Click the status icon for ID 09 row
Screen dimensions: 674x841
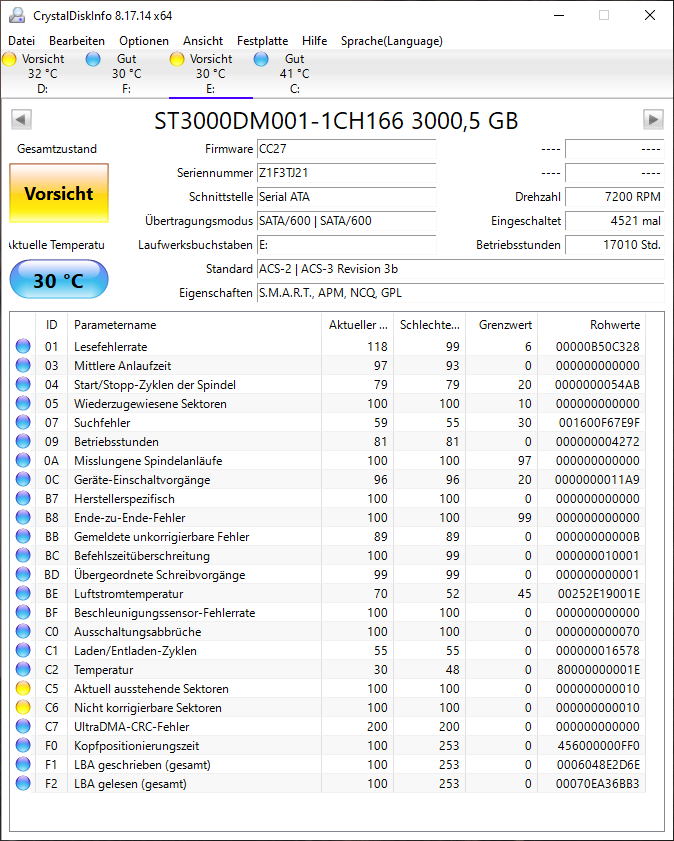[x=23, y=441]
